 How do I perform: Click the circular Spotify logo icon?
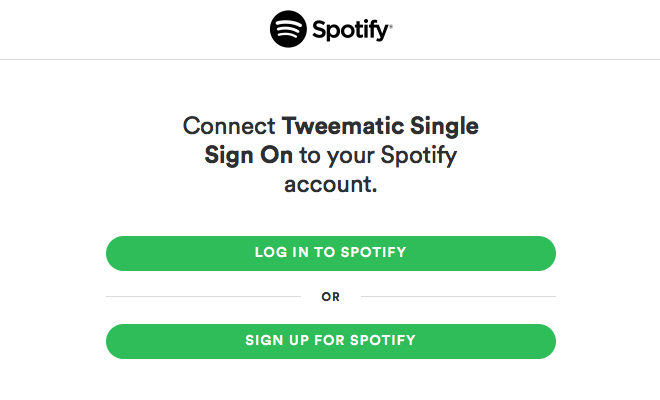tap(288, 29)
